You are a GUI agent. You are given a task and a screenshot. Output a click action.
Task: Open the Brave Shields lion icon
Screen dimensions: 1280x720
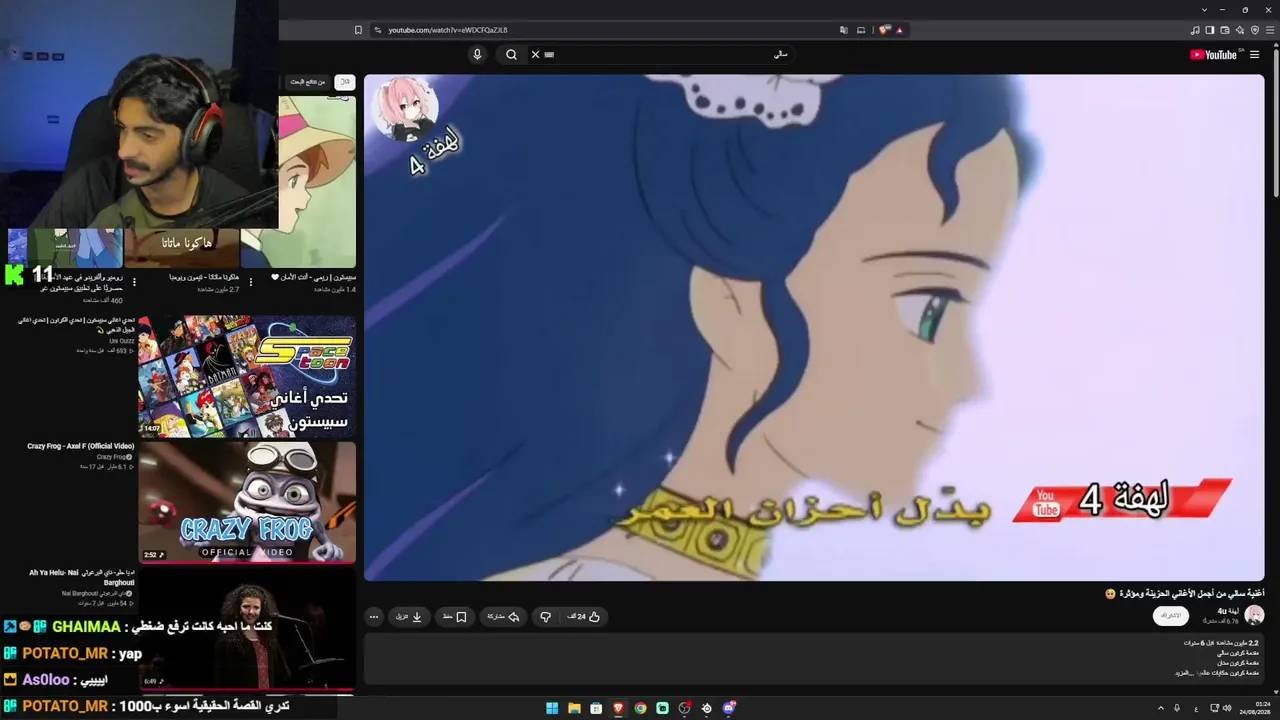pyautogui.click(x=885, y=30)
